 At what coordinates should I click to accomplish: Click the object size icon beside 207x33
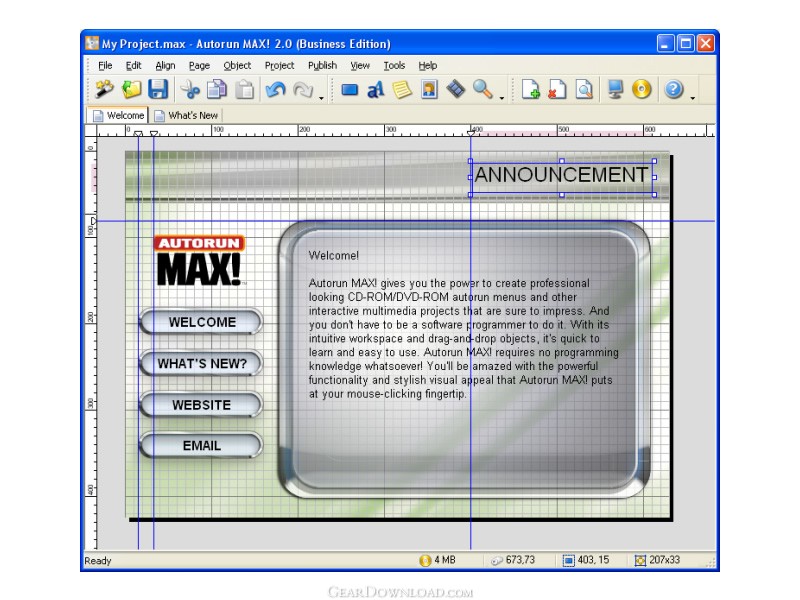point(640,561)
